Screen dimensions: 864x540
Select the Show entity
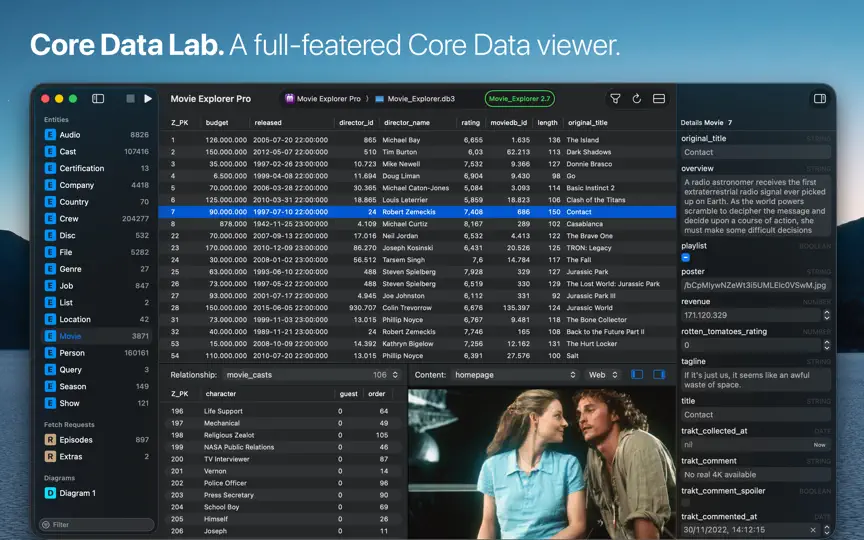(x=96, y=403)
